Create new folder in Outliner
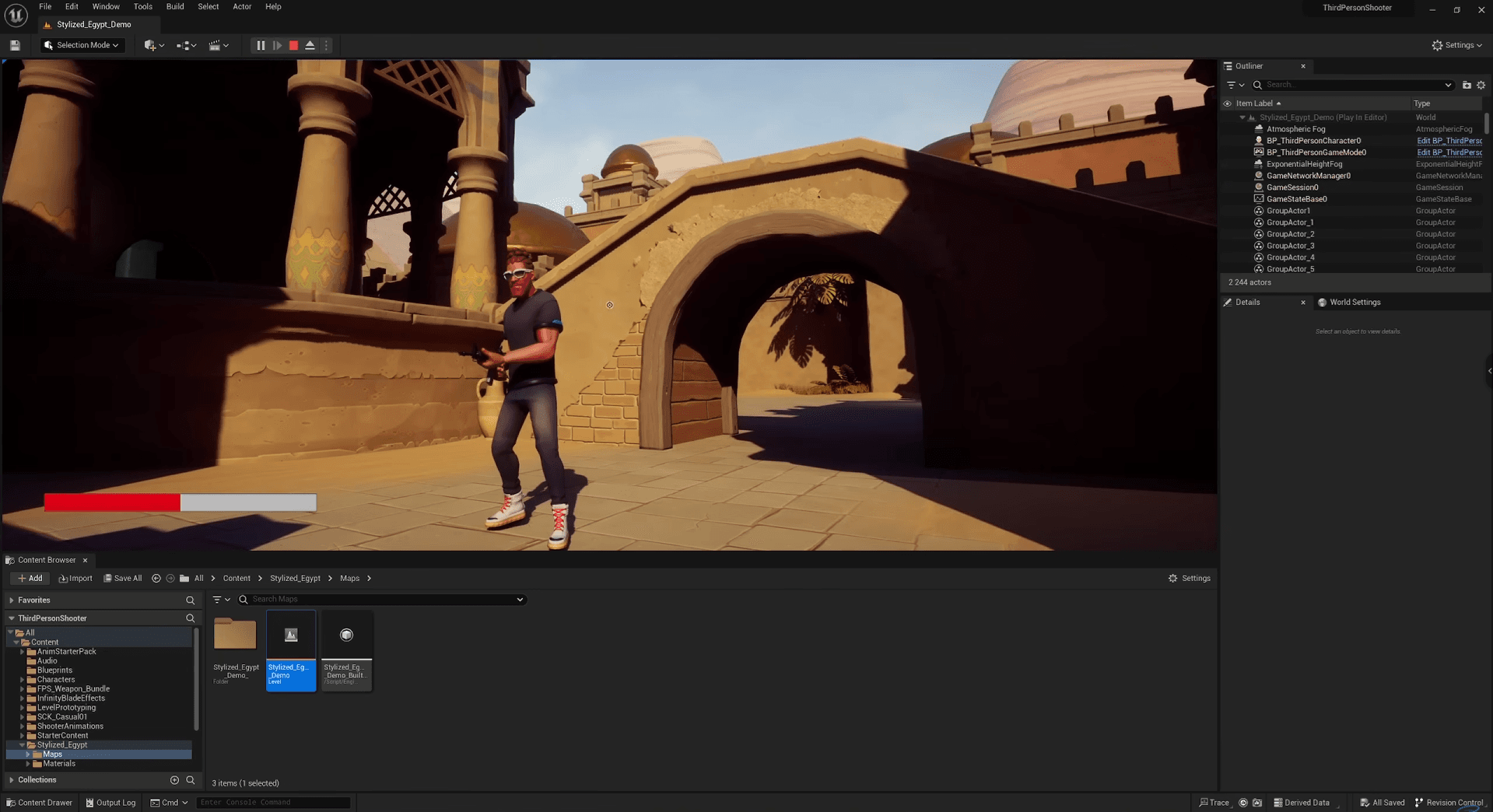Image resolution: width=1493 pixels, height=812 pixels. pyautogui.click(x=1466, y=85)
